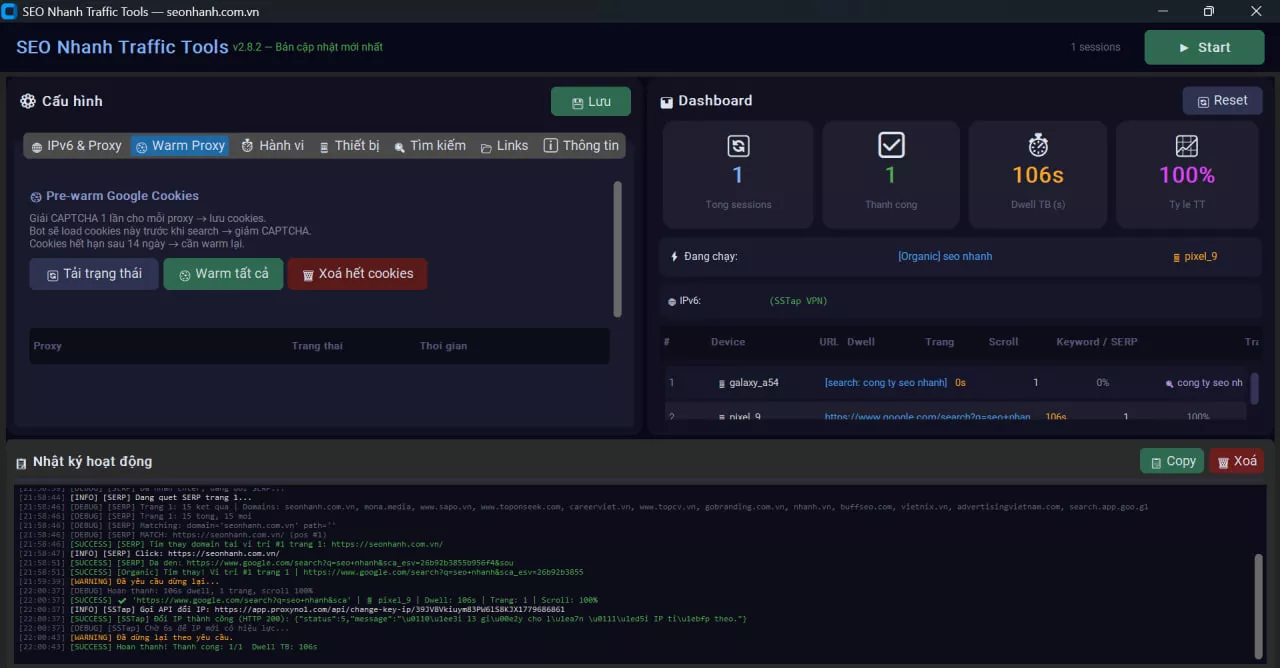Click the Tong sessions refresh icon
Image resolution: width=1280 pixels, height=668 pixels.
738,146
